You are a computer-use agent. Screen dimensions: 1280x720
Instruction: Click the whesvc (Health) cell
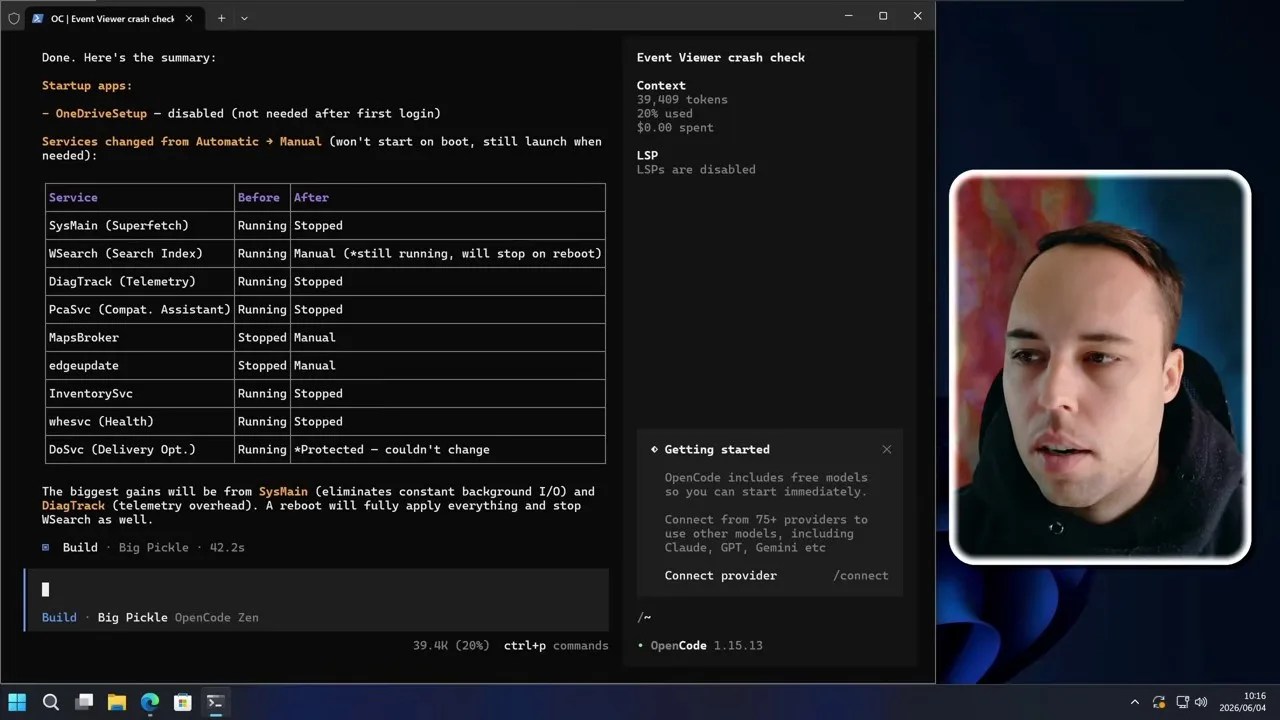140,422
